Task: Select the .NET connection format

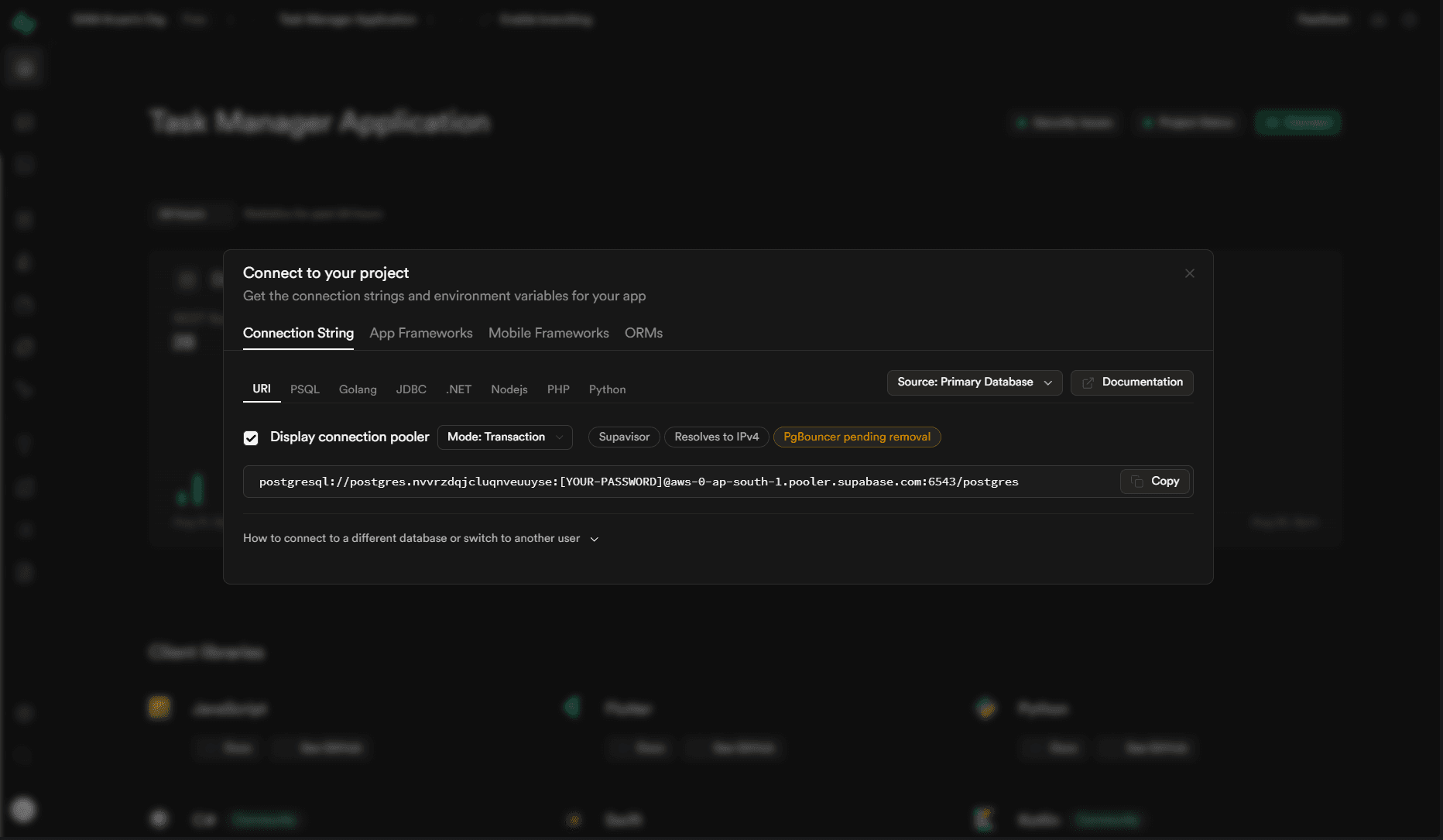Action: pos(459,389)
